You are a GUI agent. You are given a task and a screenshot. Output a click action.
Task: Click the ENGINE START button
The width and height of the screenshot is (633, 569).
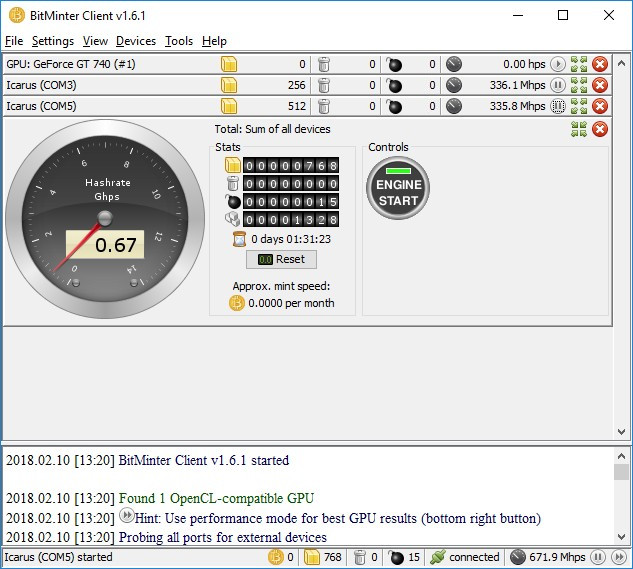398,188
